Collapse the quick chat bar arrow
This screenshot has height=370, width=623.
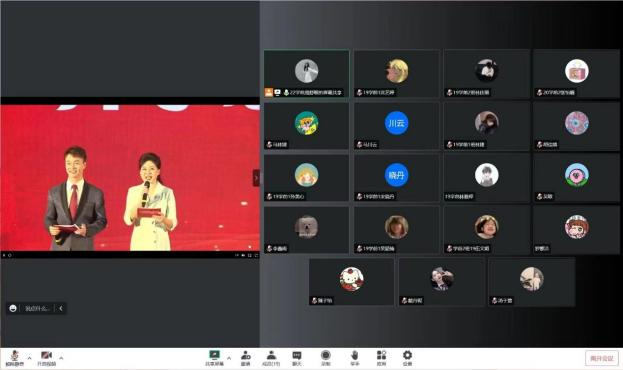61,308
